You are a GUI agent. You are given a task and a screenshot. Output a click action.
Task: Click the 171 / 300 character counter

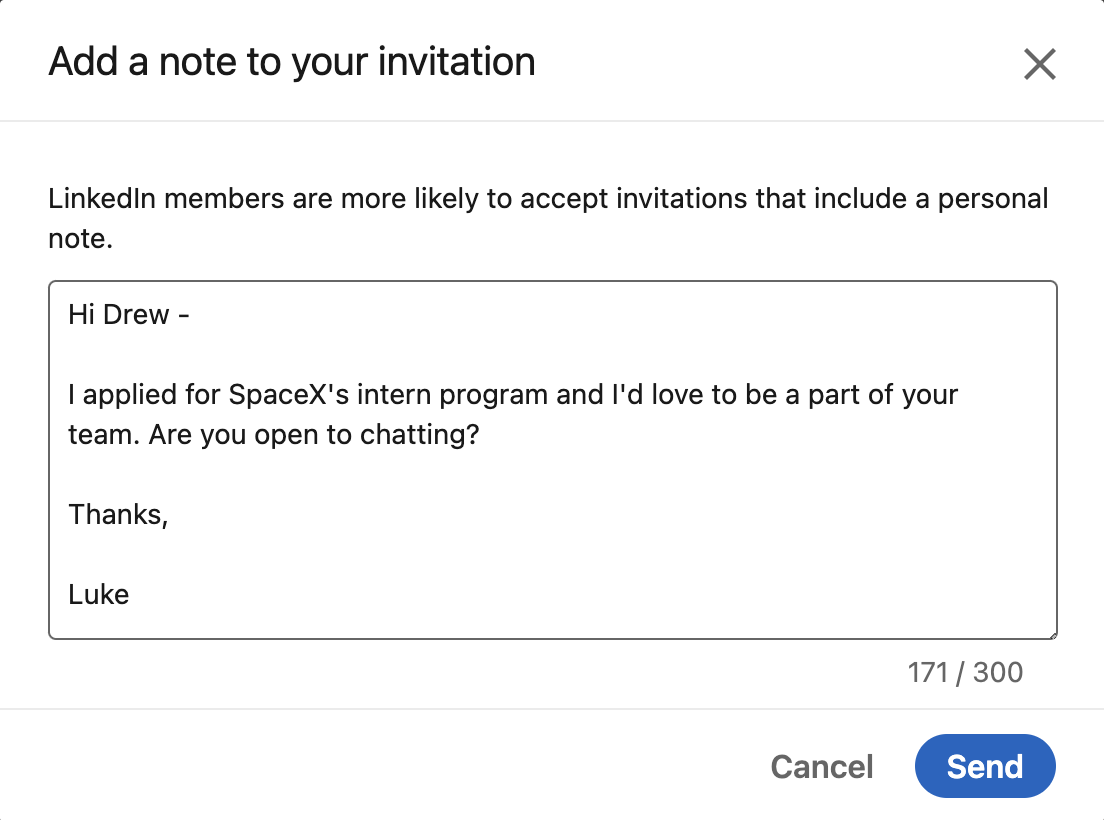click(x=965, y=673)
